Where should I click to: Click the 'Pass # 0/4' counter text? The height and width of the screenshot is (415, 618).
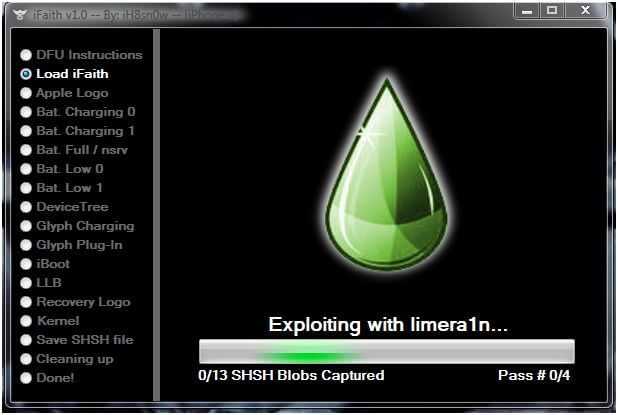(x=534, y=375)
